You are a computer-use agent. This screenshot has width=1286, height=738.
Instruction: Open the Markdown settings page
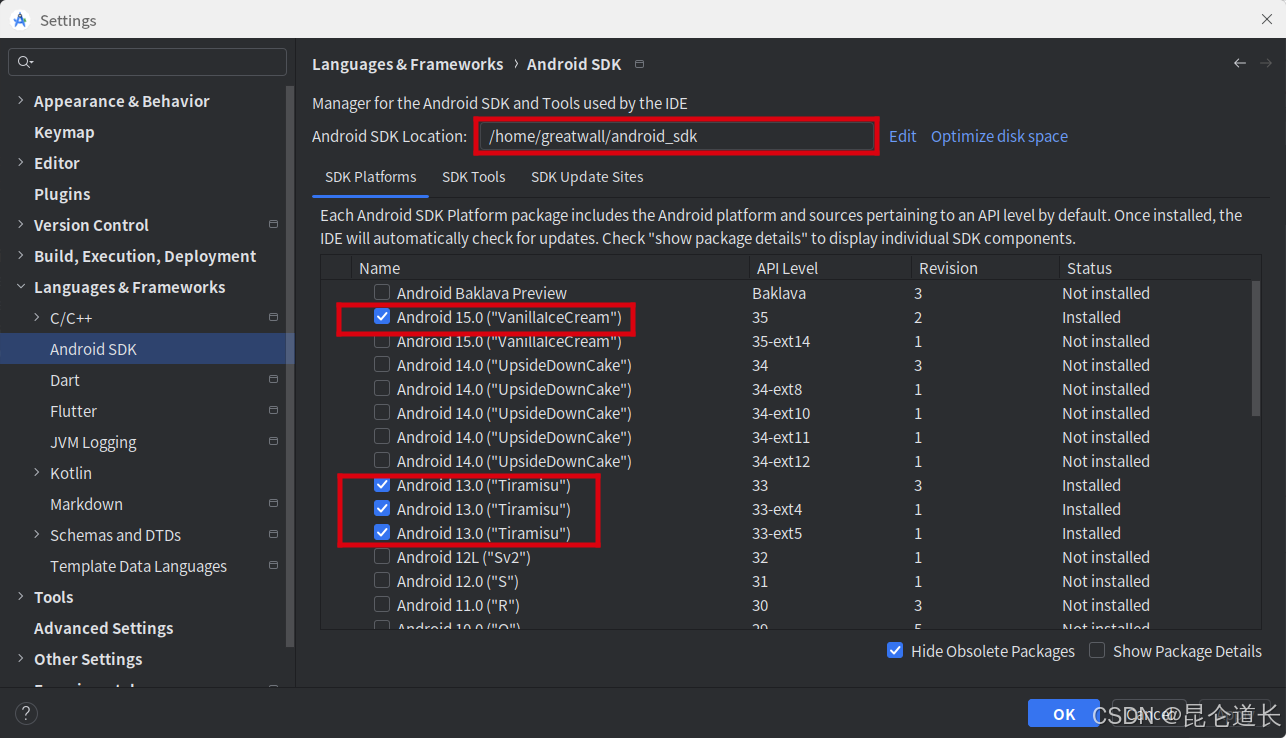[x=86, y=504]
